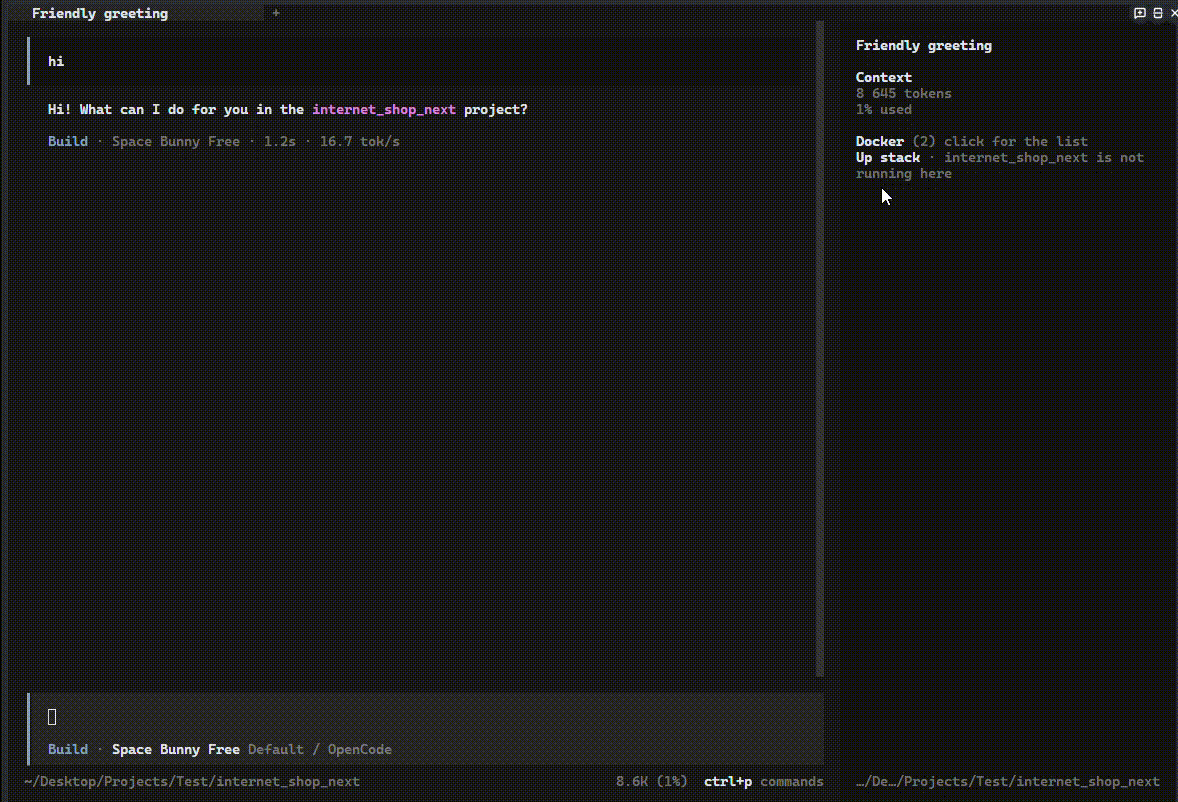
Task: Click the sidebar bottom truncated project path
Action: coord(1007,782)
